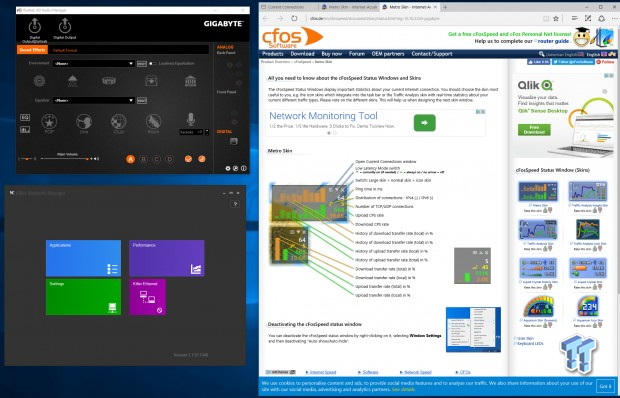Screen dimensions: 620x398
Task: Adjust the Main Volume slider
Action: point(65,159)
